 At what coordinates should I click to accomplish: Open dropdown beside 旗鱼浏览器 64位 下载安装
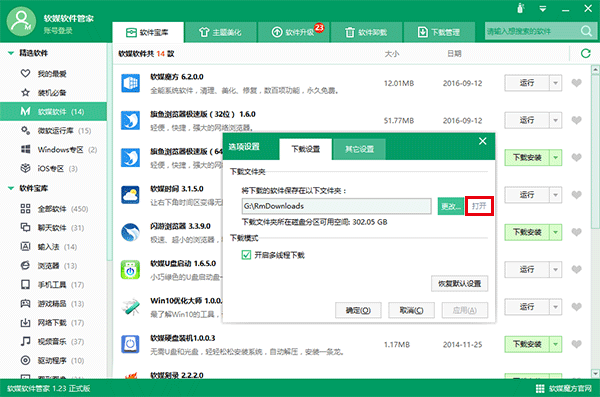point(555,157)
